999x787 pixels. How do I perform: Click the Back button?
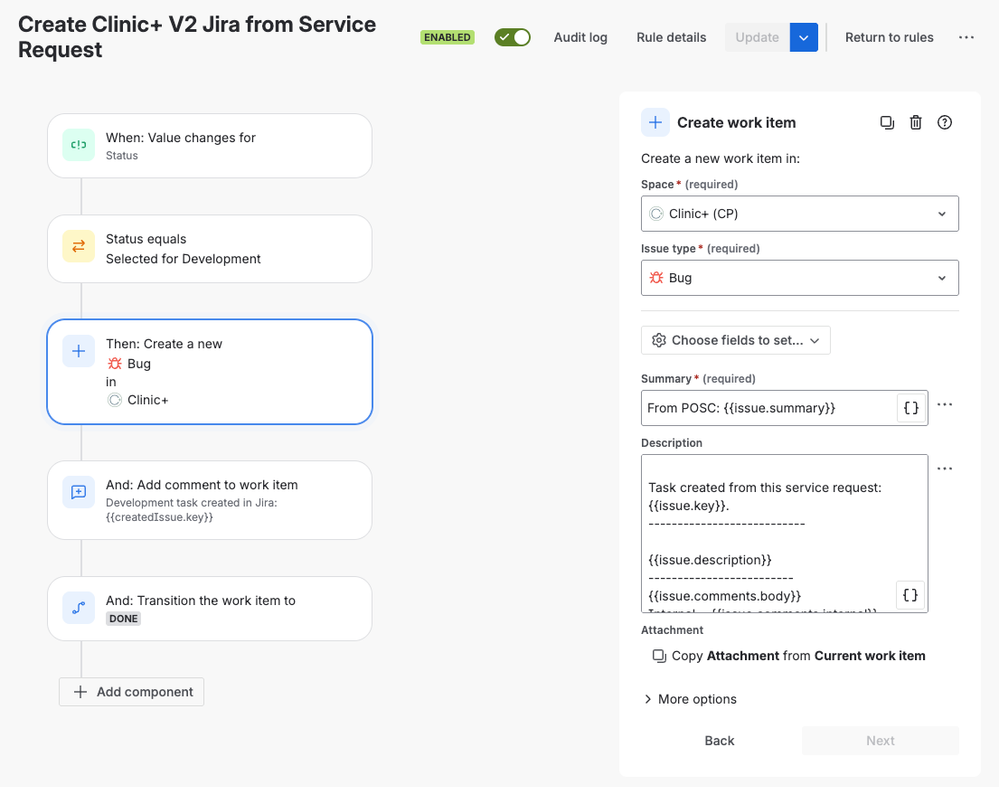719,740
